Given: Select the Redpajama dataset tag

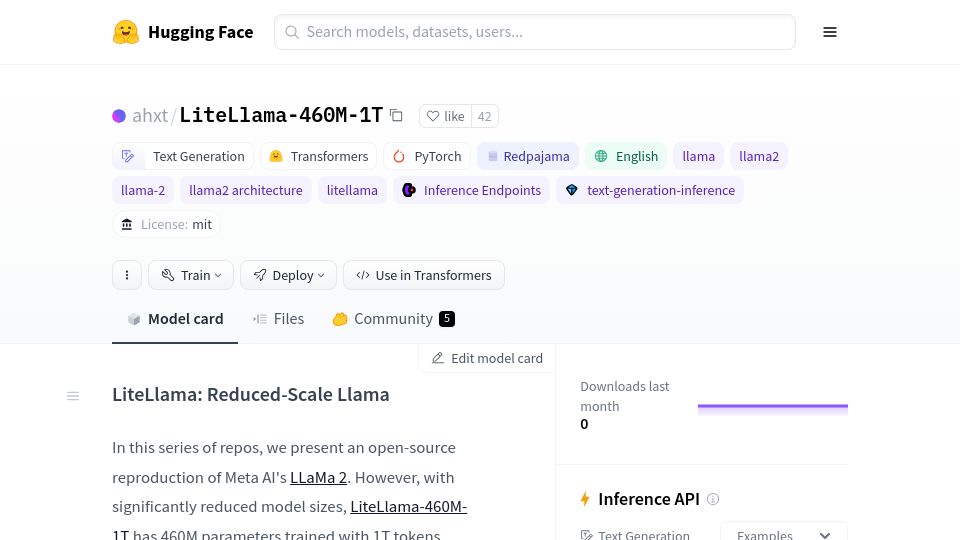Looking at the screenshot, I should tap(528, 156).
